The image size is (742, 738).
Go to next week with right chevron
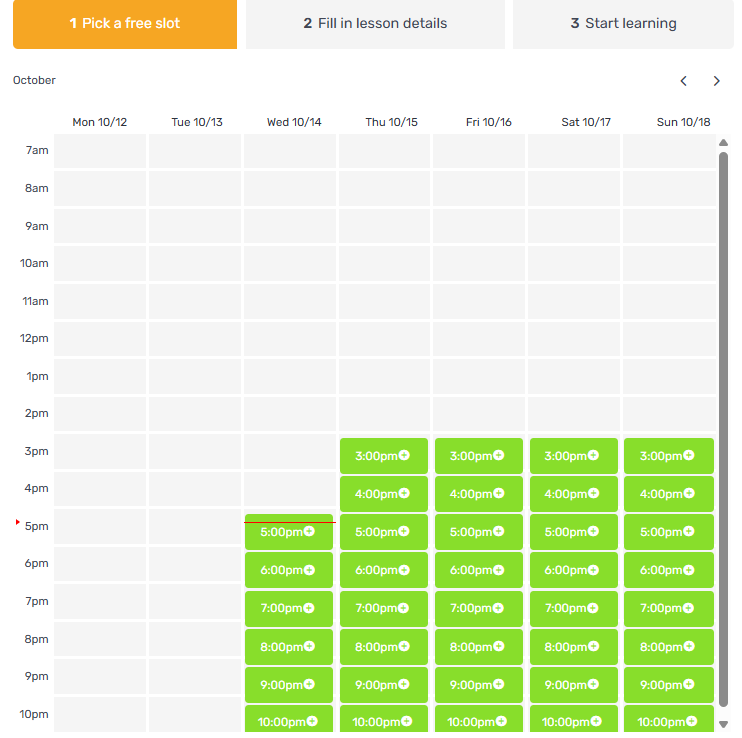pyautogui.click(x=716, y=81)
